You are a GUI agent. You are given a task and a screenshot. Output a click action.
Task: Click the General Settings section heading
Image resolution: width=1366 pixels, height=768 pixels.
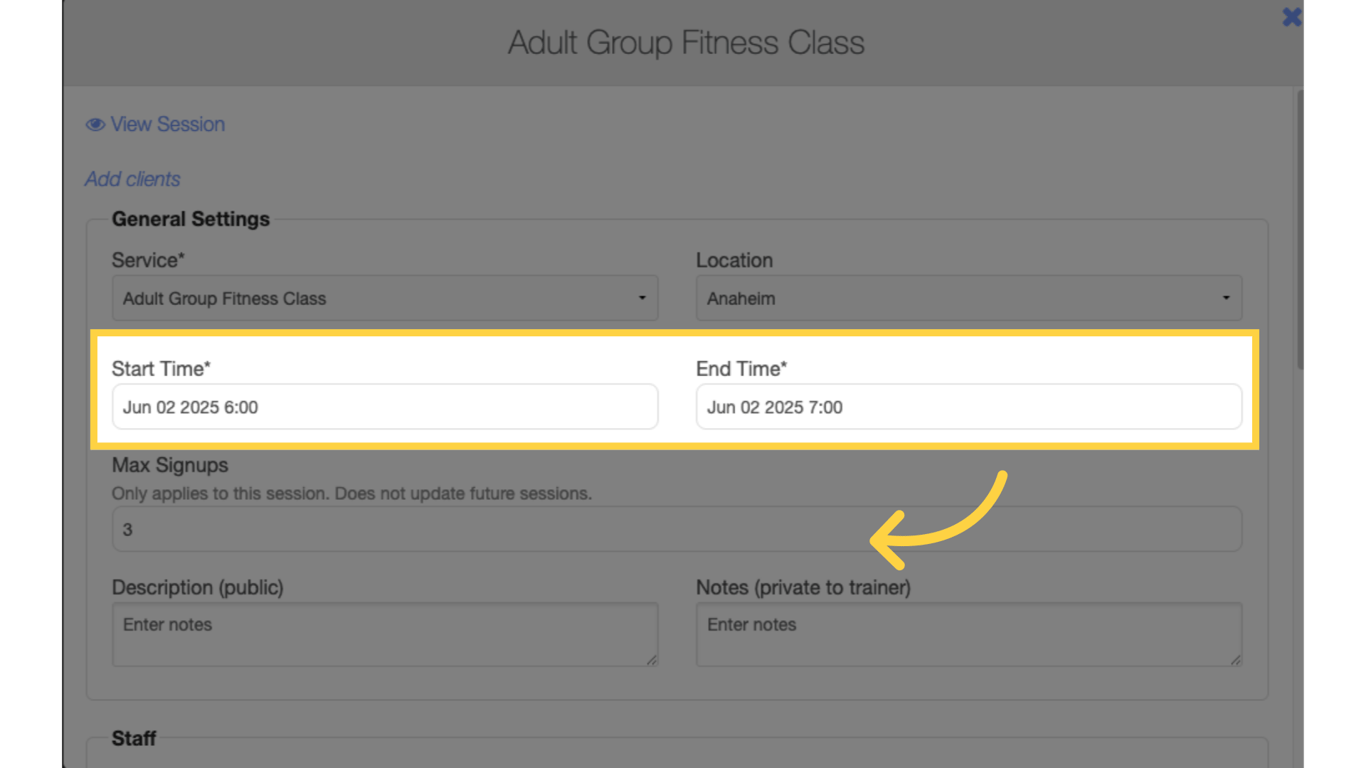(x=191, y=219)
